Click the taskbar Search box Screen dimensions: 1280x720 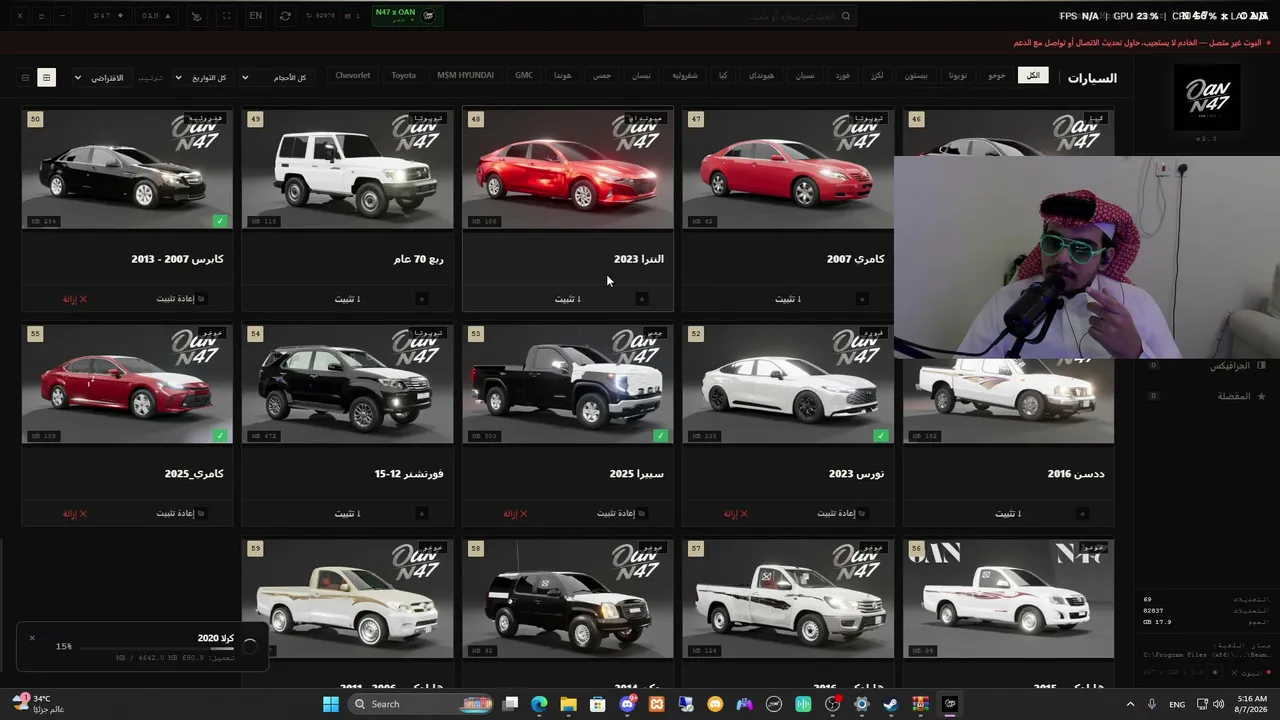[419, 704]
